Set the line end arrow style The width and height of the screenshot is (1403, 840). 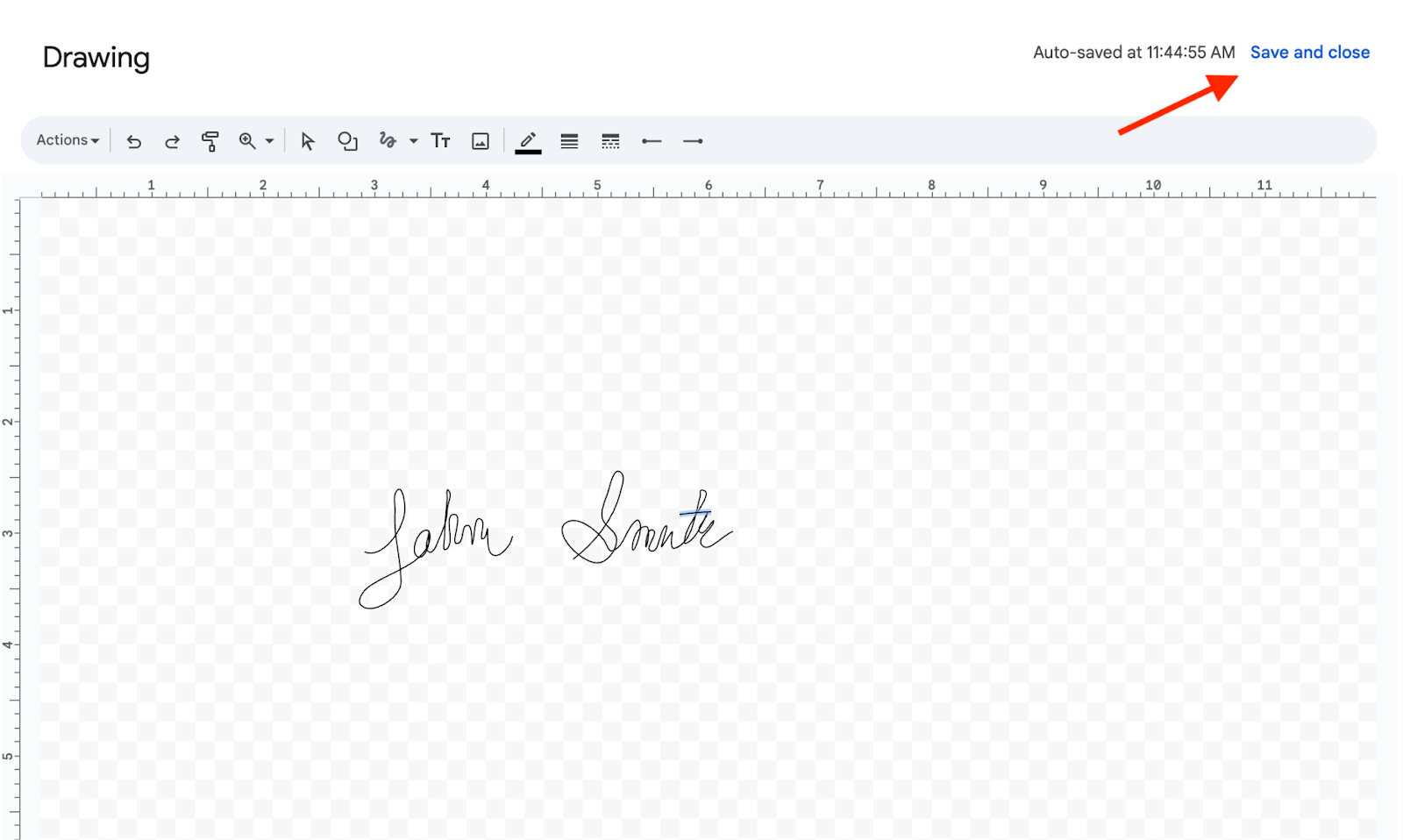(693, 141)
